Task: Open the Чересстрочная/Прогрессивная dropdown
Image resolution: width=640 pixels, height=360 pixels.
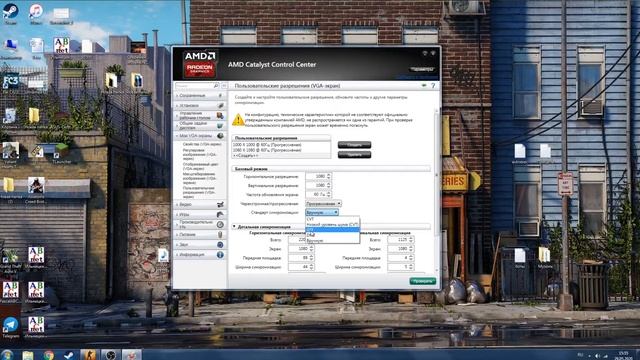Action: (323, 203)
